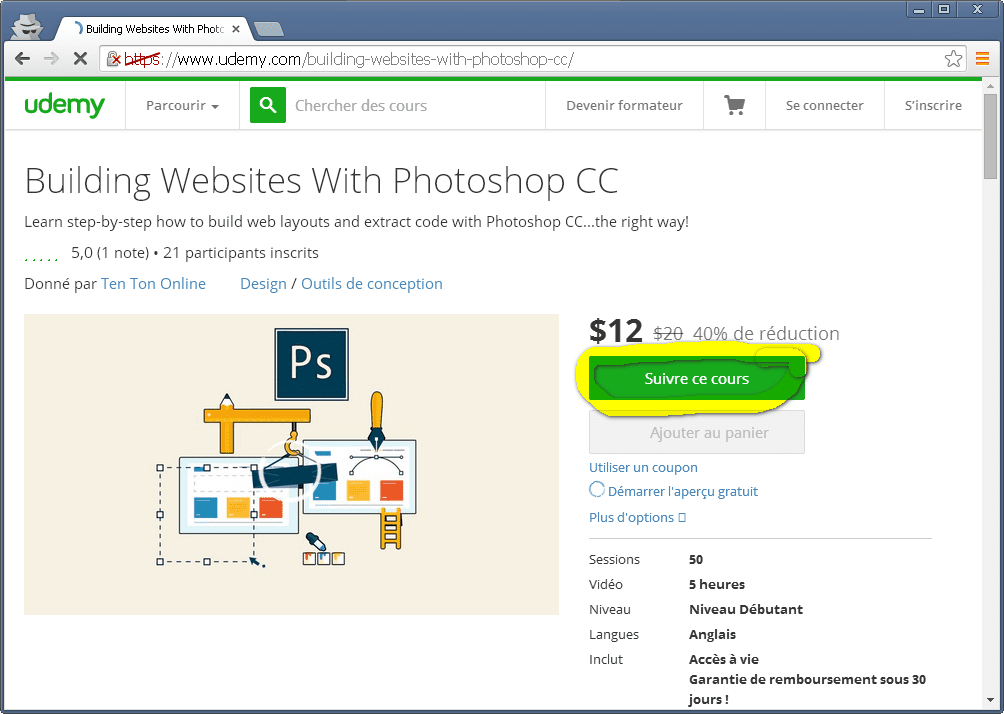Click the page vertical scrollbar thumb
Screen dimensions: 1004x714
pos(991,138)
